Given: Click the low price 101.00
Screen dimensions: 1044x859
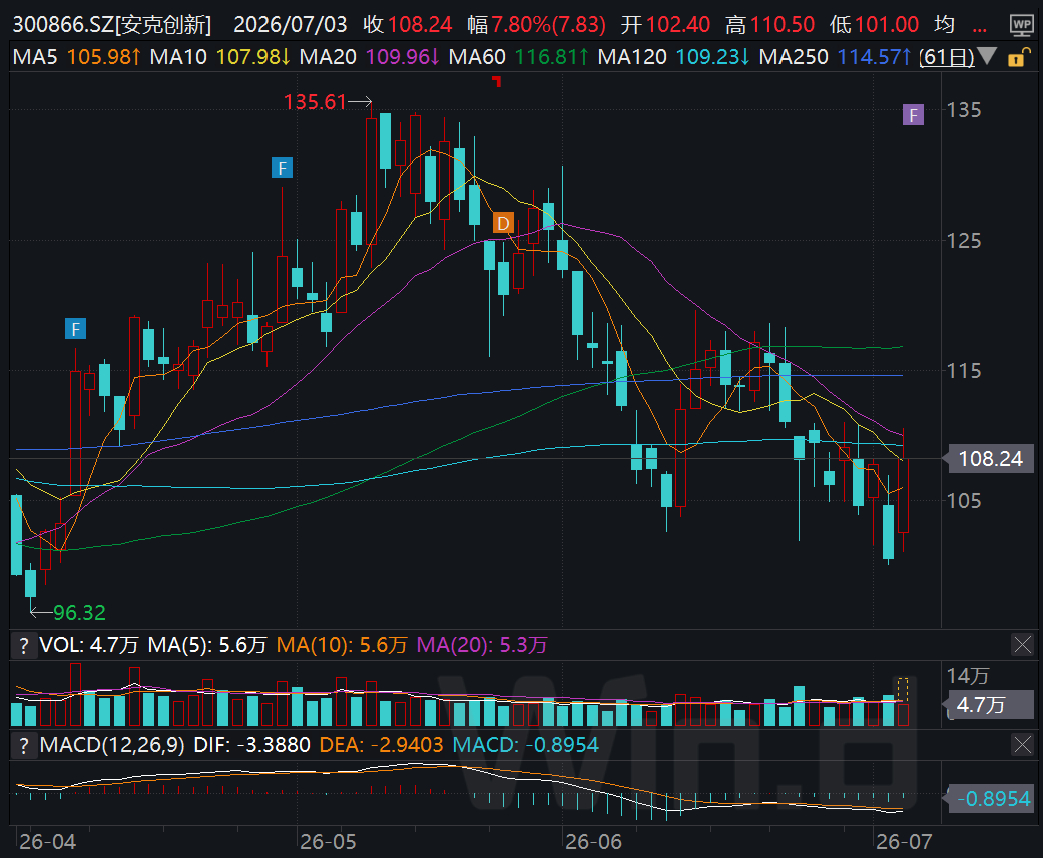Looking at the screenshot, I should [887, 25].
